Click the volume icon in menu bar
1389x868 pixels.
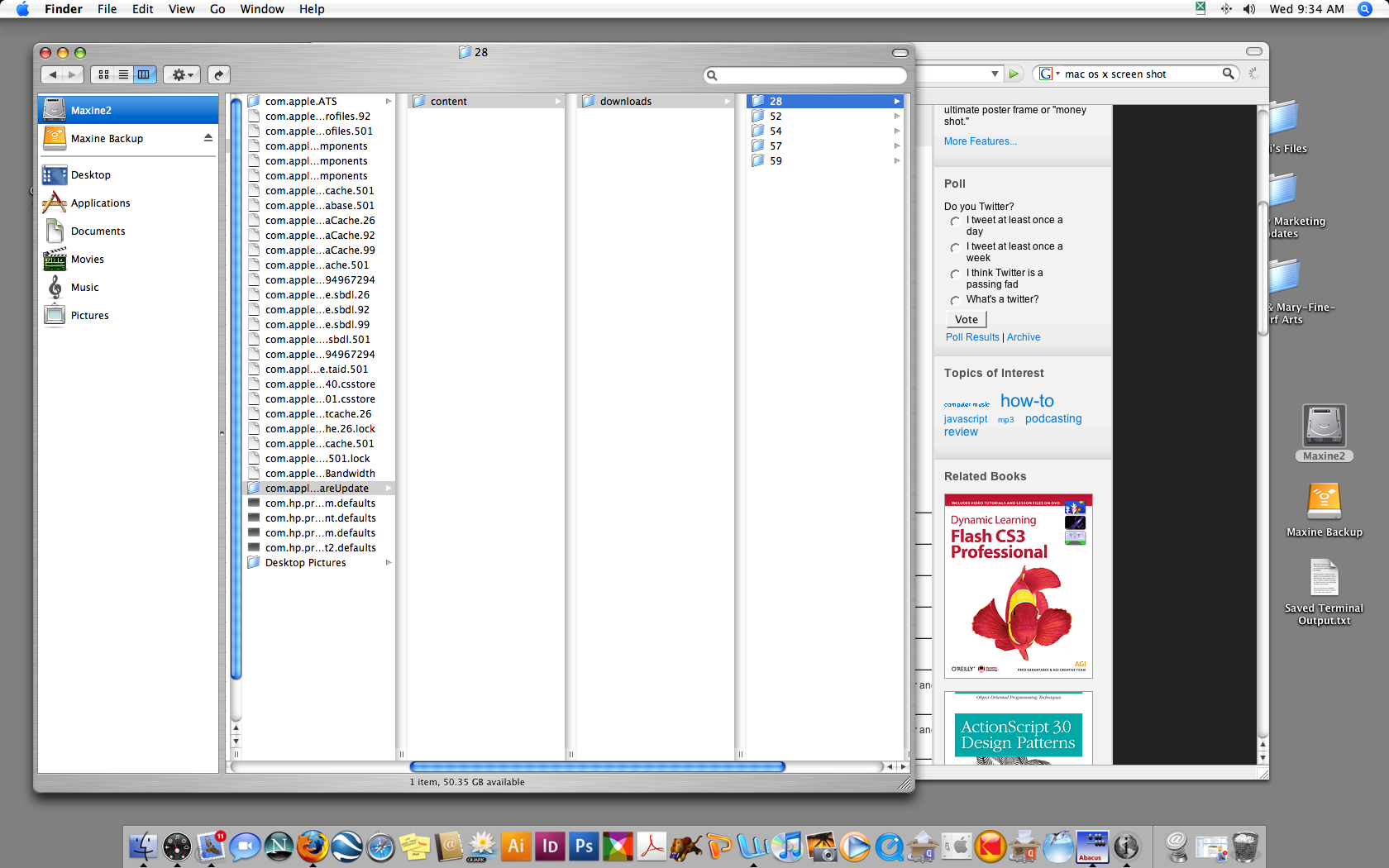point(1249,9)
